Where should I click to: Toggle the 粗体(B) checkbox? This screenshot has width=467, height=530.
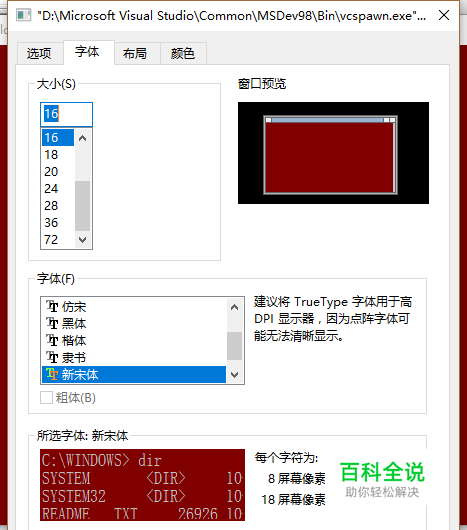point(46,398)
